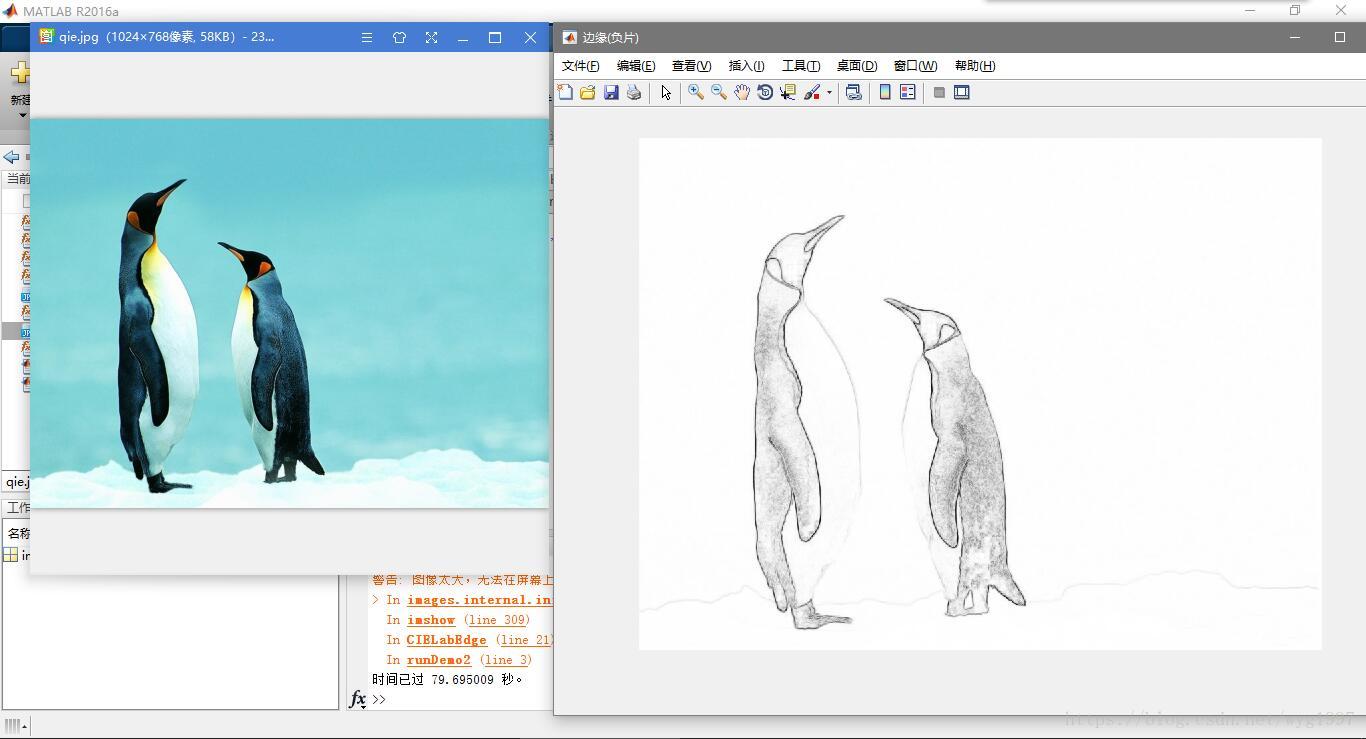The height and width of the screenshot is (739, 1366).
Task: Print the figure using printer icon
Action: [x=634, y=92]
